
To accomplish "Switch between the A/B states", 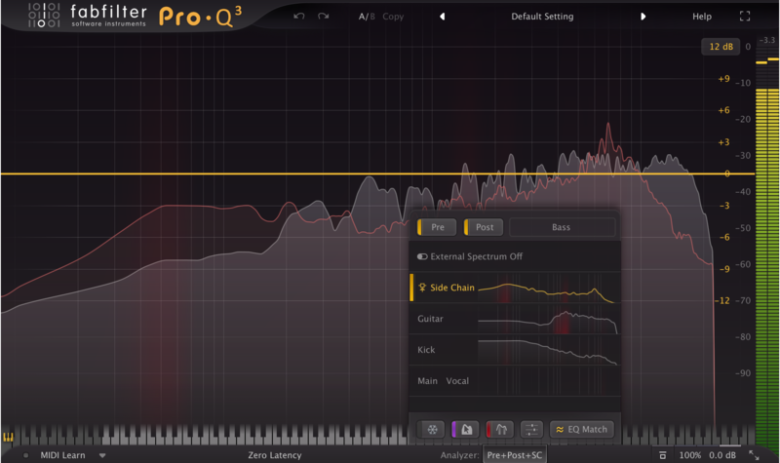I will [x=367, y=16].
